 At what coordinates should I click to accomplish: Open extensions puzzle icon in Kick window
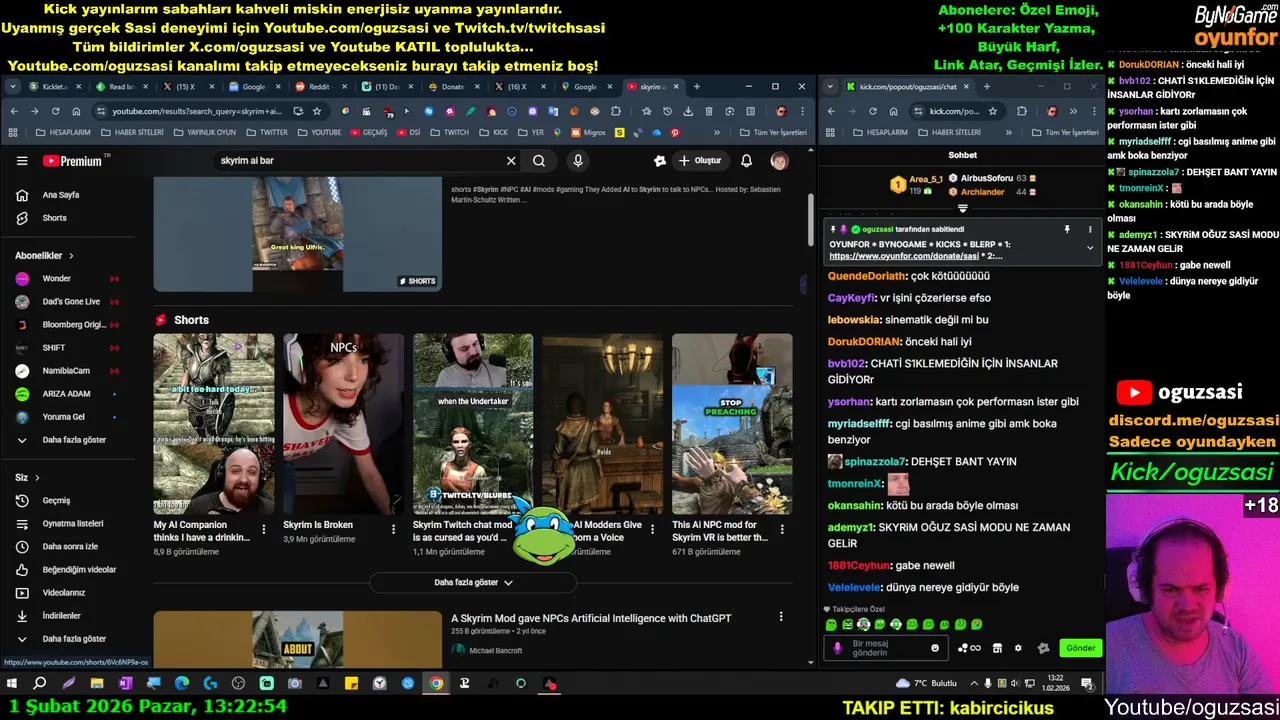[x=1022, y=111]
